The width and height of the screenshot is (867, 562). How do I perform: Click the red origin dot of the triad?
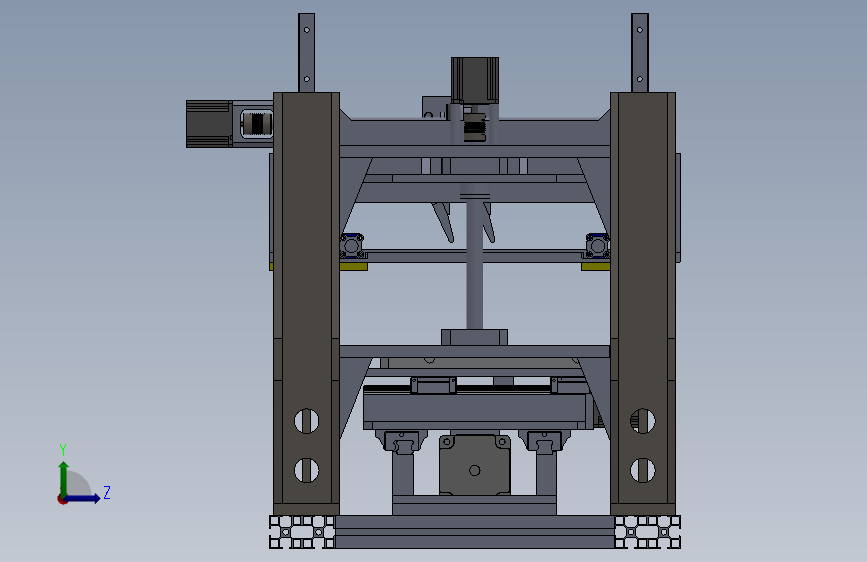62,499
